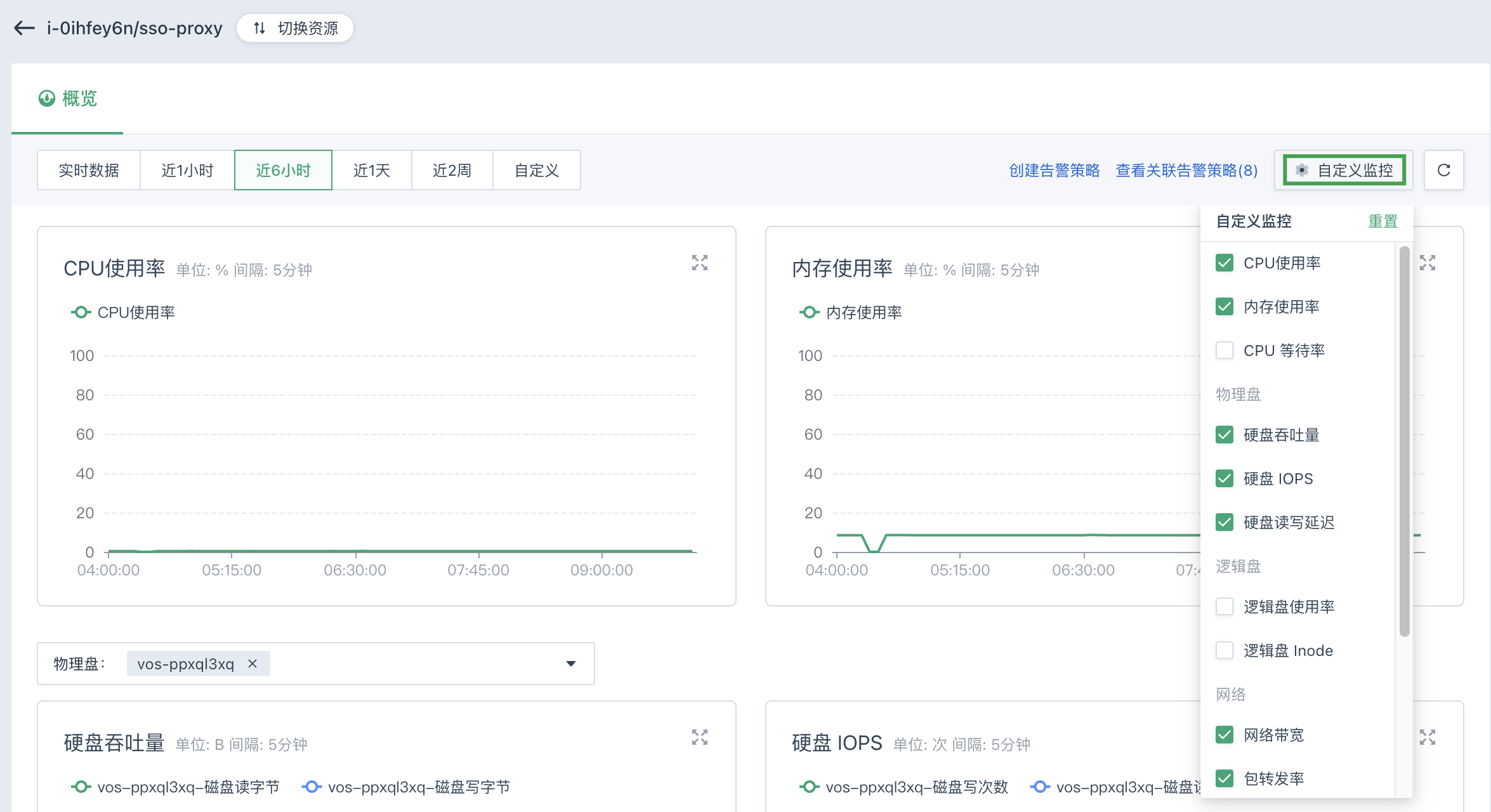Expand the 硬盘吞吐量 chart to fullscreen
Image resolution: width=1491 pixels, height=812 pixels.
pos(700,737)
